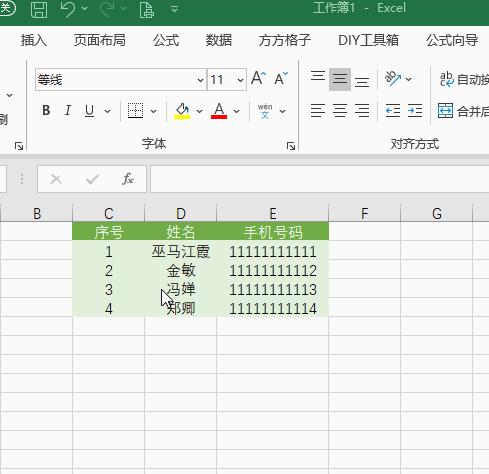Open the Undo history dropdown arrow
The height and width of the screenshot is (474, 489).
point(84,8)
